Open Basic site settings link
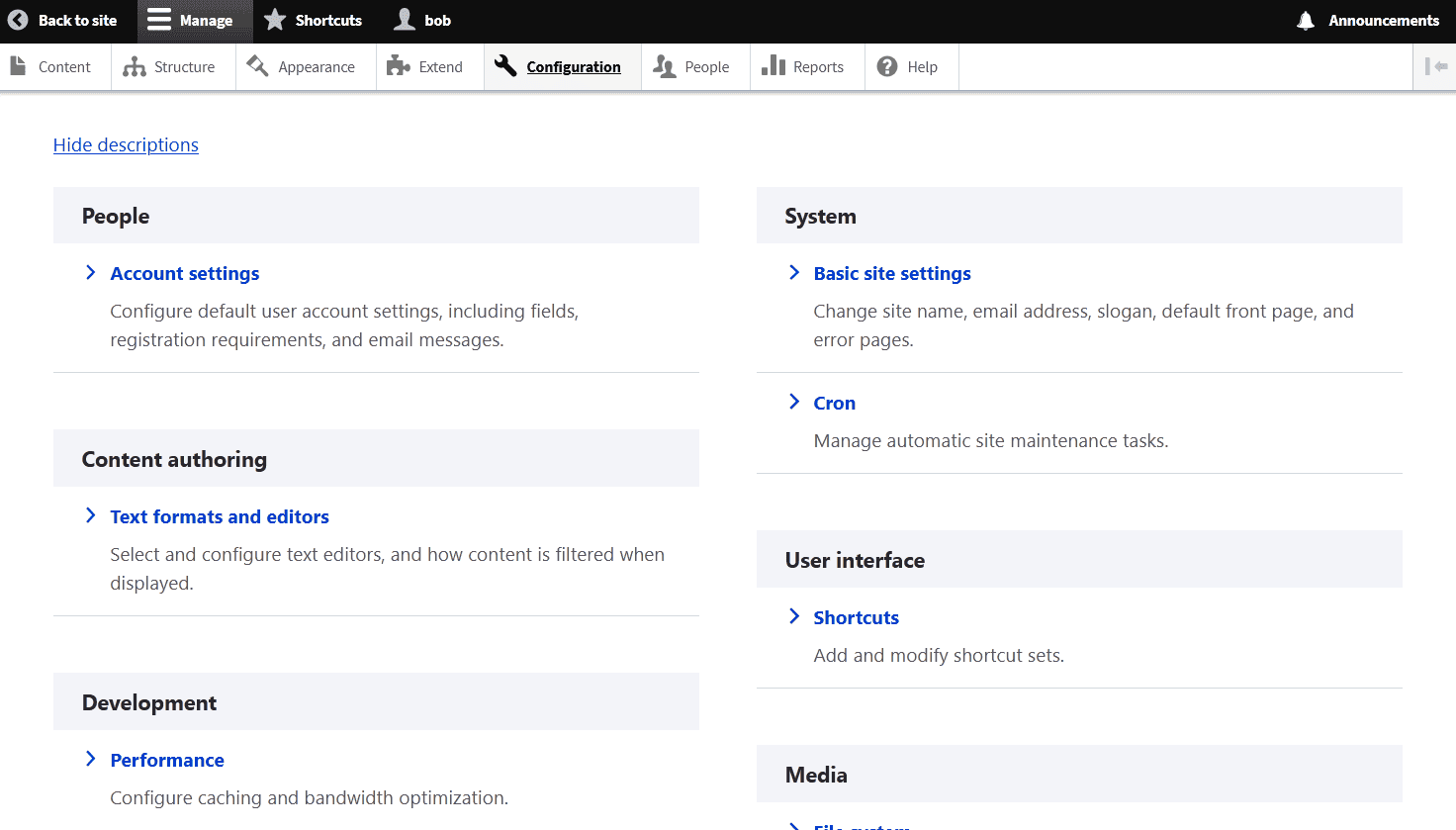 pyautogui.click(x=892, y=273)
